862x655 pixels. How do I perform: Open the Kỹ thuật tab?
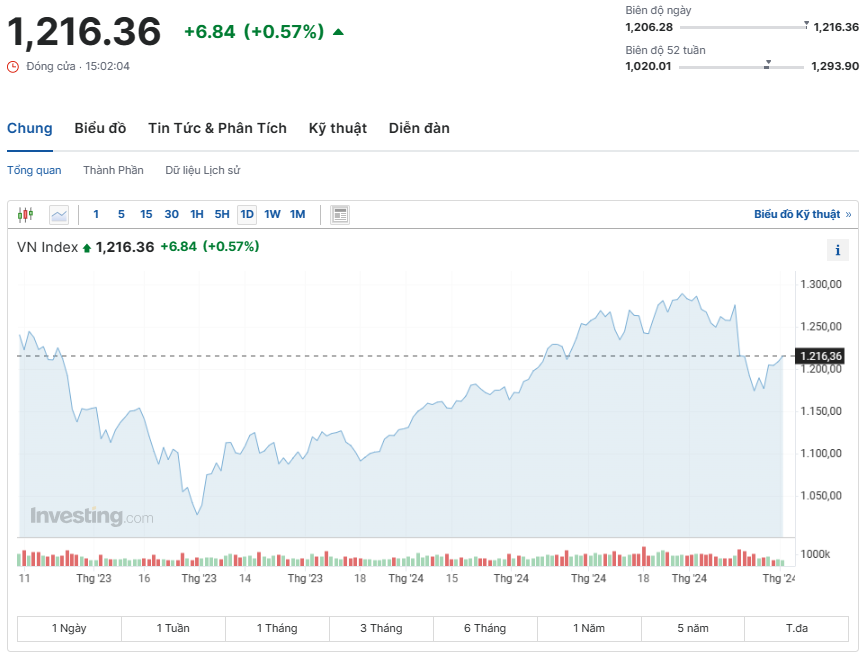337,128
